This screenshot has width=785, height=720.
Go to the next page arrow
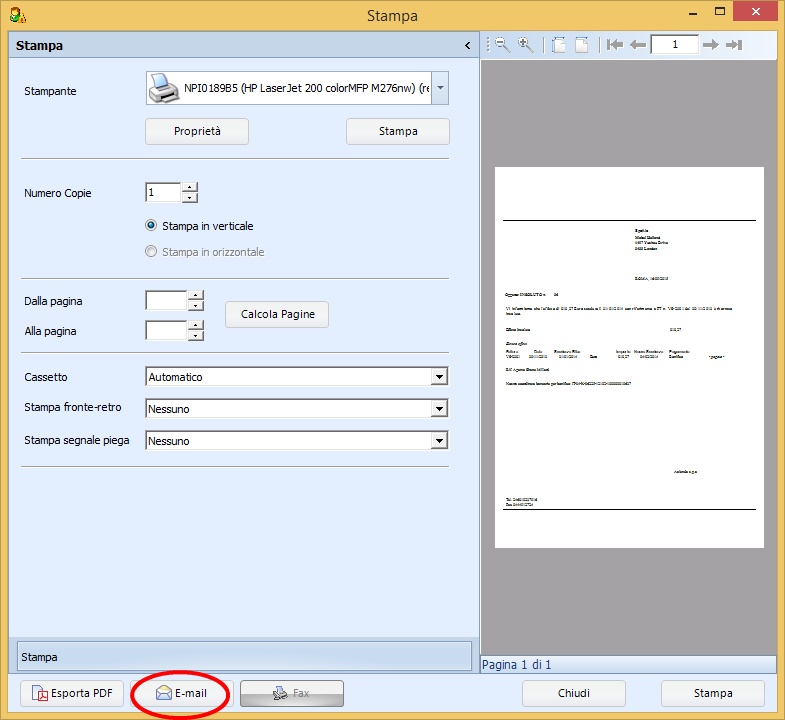click(711, 45)
